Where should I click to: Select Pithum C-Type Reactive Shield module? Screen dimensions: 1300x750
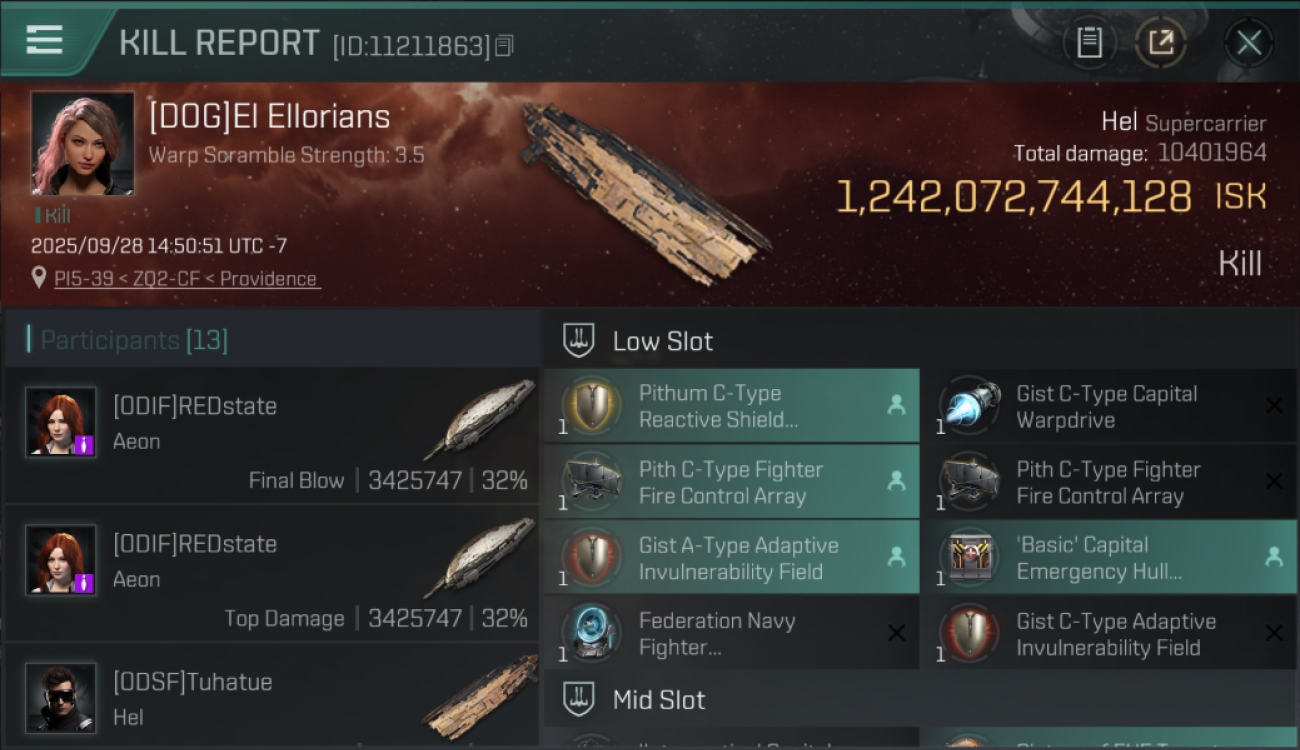click(x=731, y=406)
